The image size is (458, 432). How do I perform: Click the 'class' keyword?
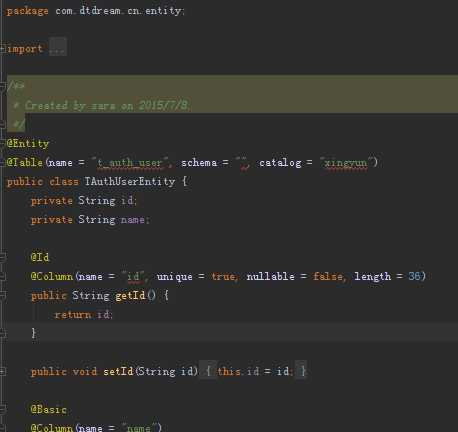[64, 182]
